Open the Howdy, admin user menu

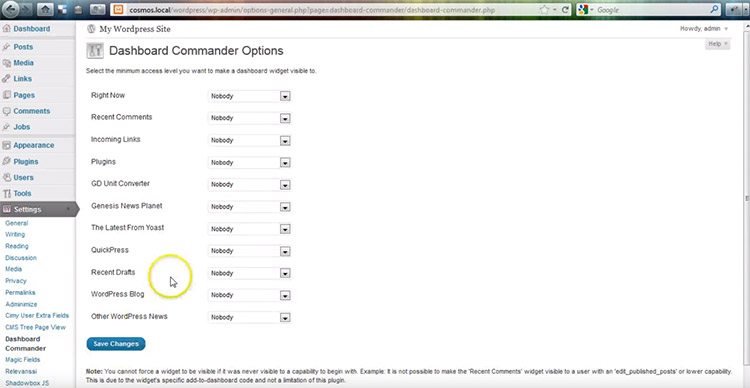coord(704,29)
